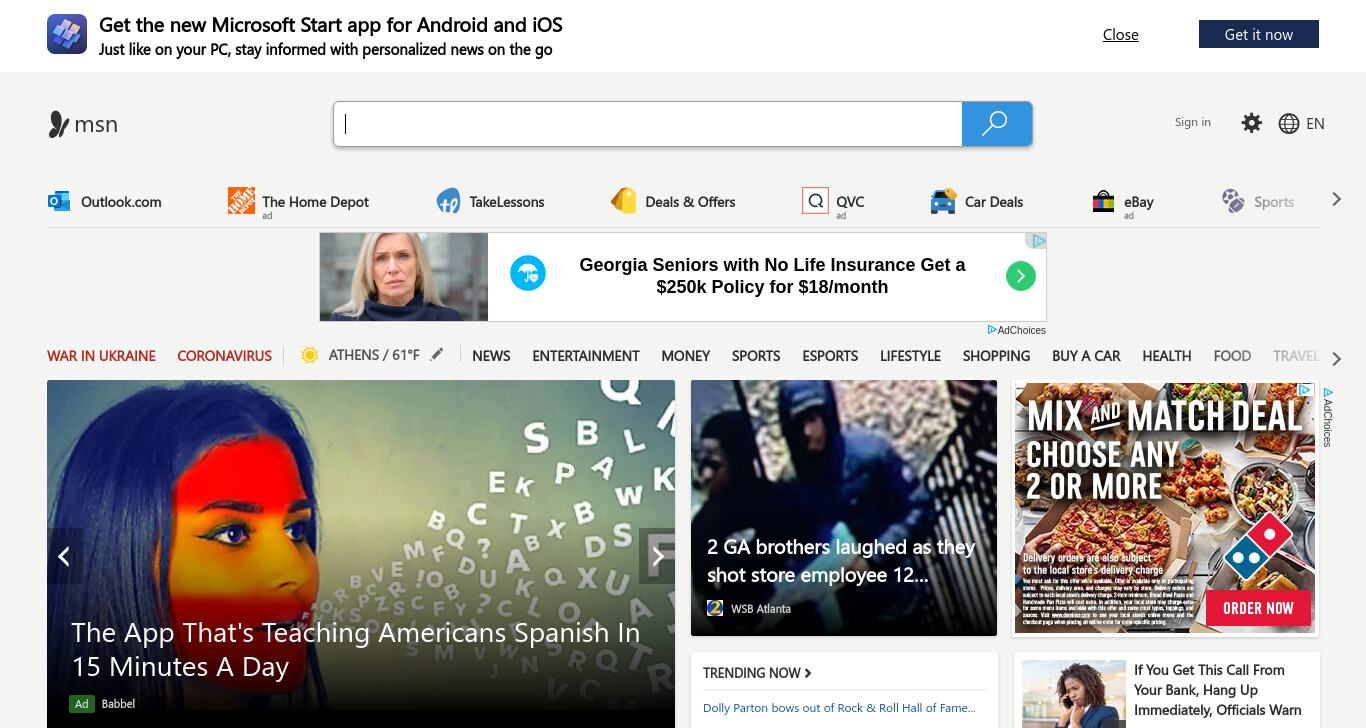
Task: Open the CORONAVIRUS link
Action: tap(225, 356)
